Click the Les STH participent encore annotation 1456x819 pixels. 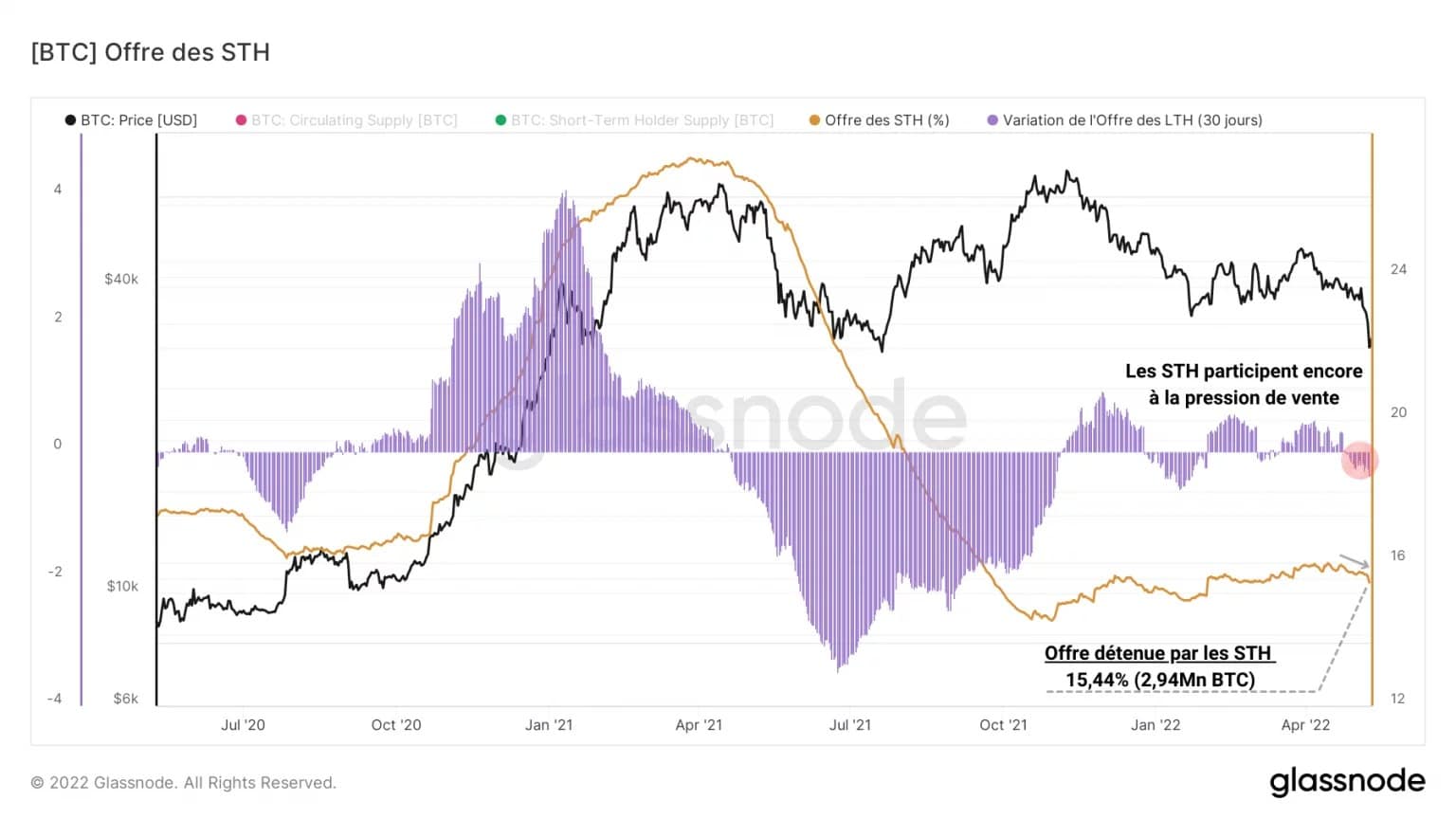pos(1244,384)
